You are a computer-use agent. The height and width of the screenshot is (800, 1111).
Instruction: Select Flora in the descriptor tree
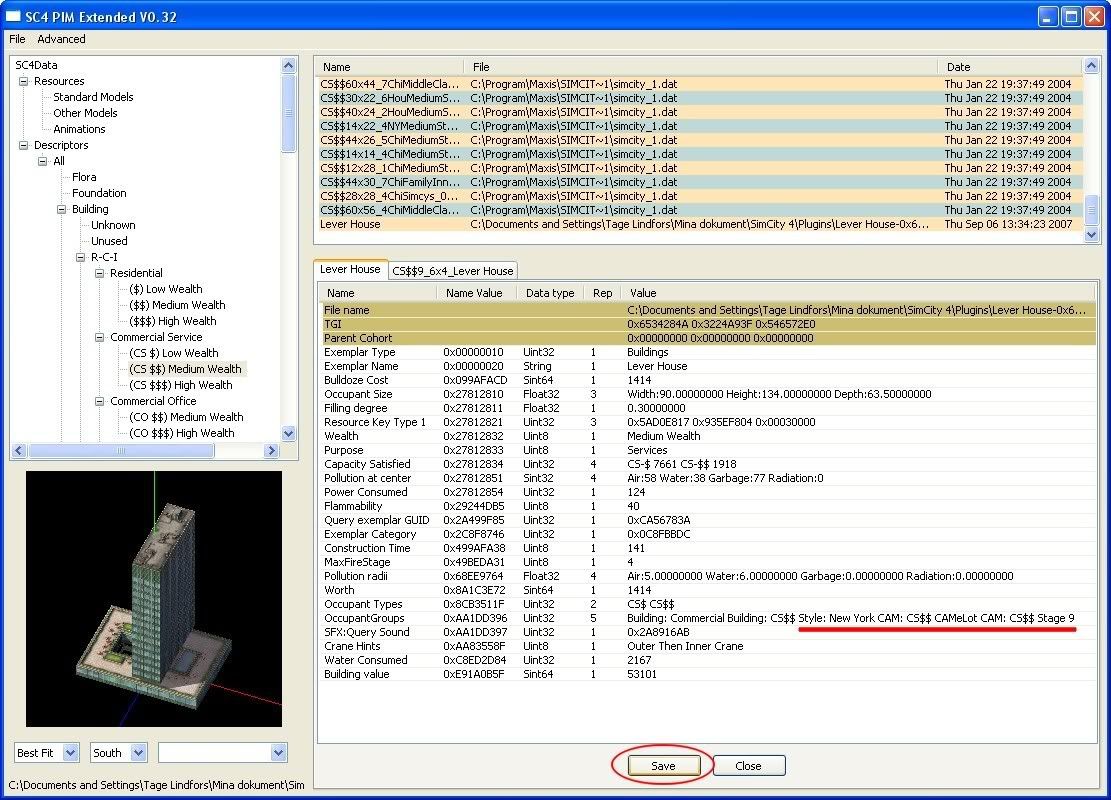(x=84, y=177)
